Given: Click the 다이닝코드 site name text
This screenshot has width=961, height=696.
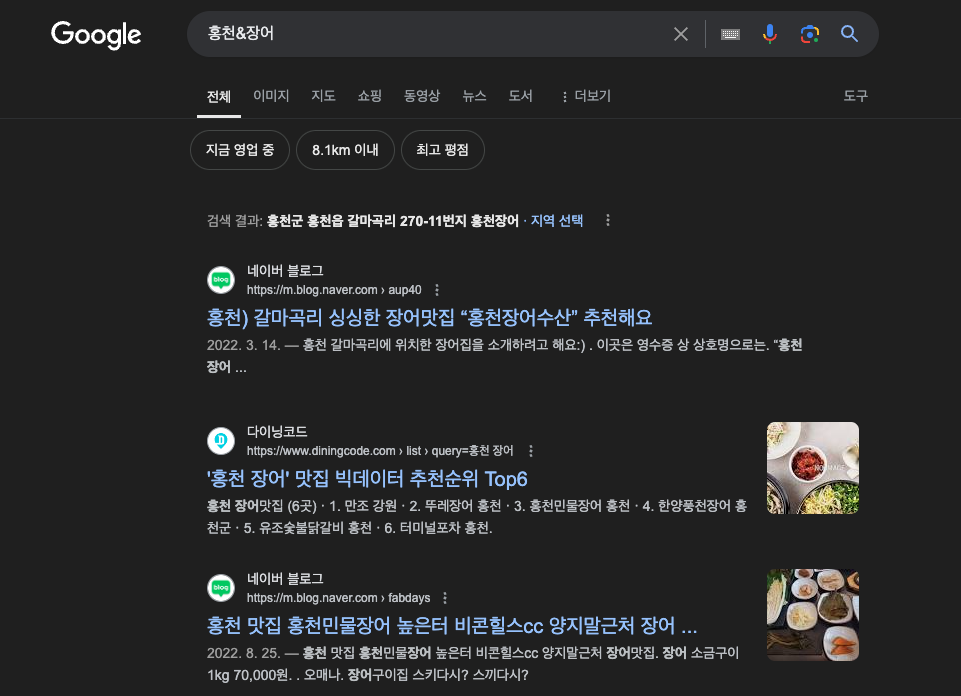Looking at the screenshot, I should click(277, 431).
